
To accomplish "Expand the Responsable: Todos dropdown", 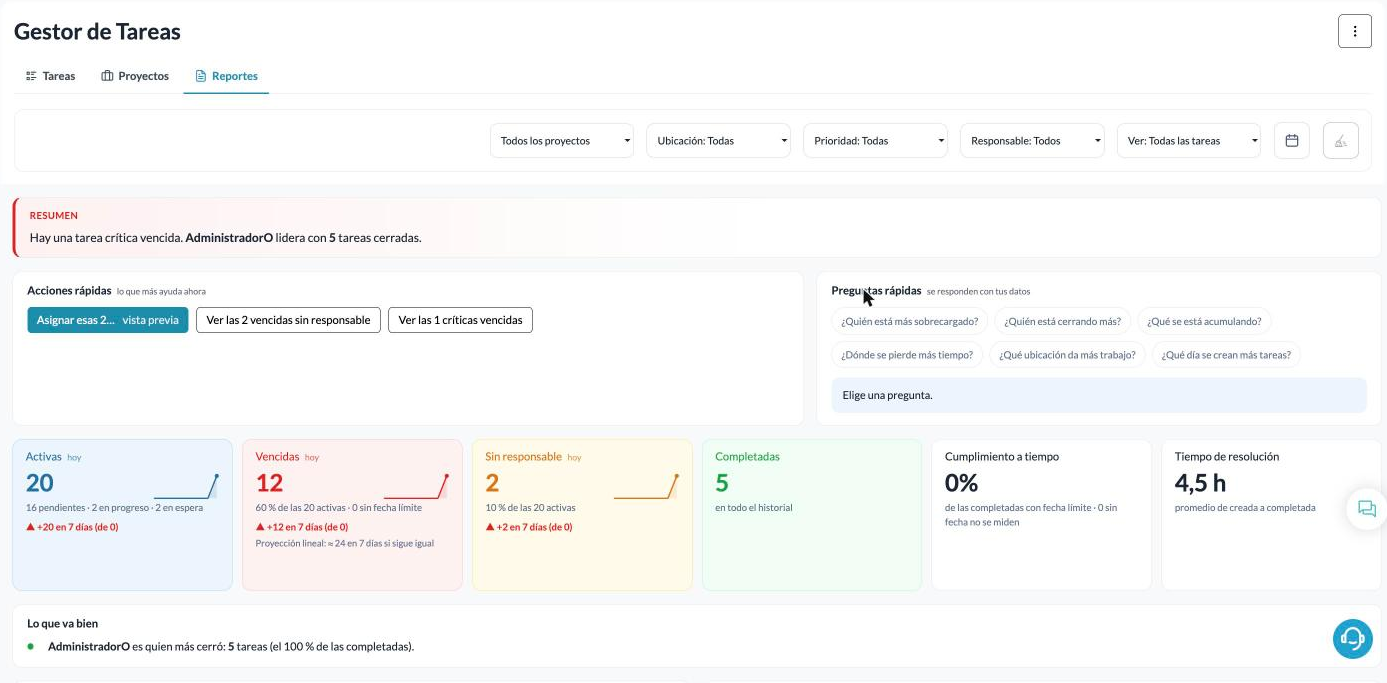I will (1032, 141).
